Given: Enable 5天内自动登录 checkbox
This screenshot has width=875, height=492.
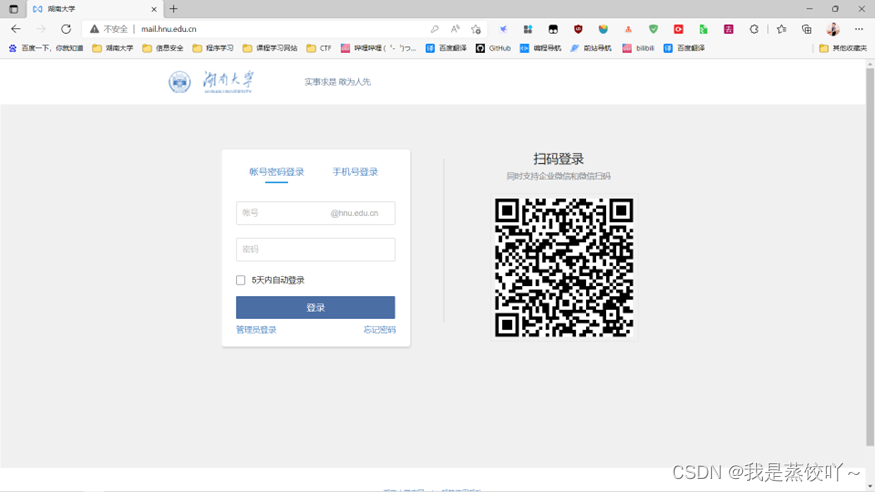Looking at the screenshot, I should [x=241, y=280].
